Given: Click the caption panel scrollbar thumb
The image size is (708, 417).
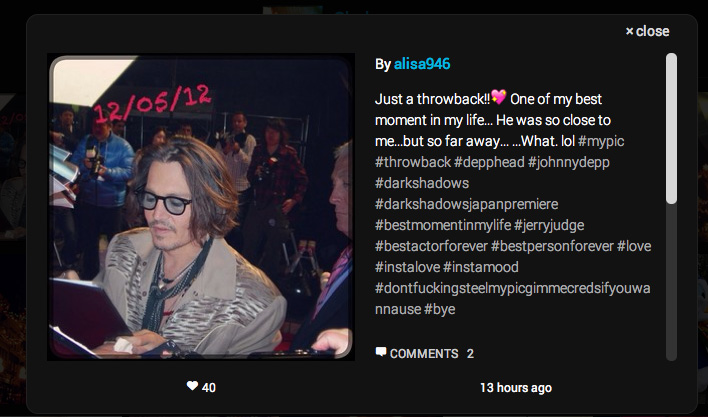Looking at the screenshot, I should 671,129.
